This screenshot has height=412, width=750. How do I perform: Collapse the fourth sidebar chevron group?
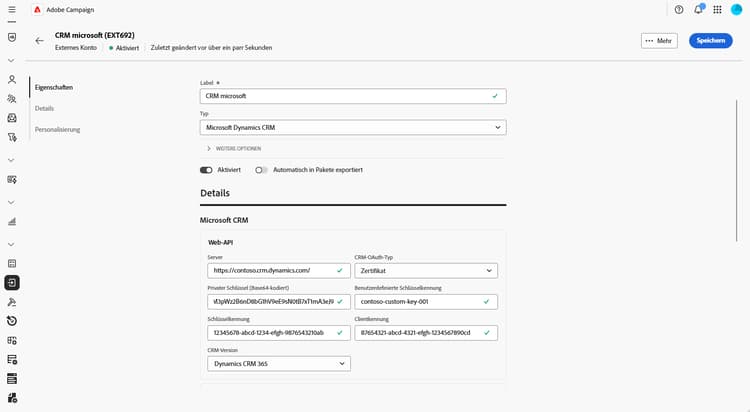[11, 245]
